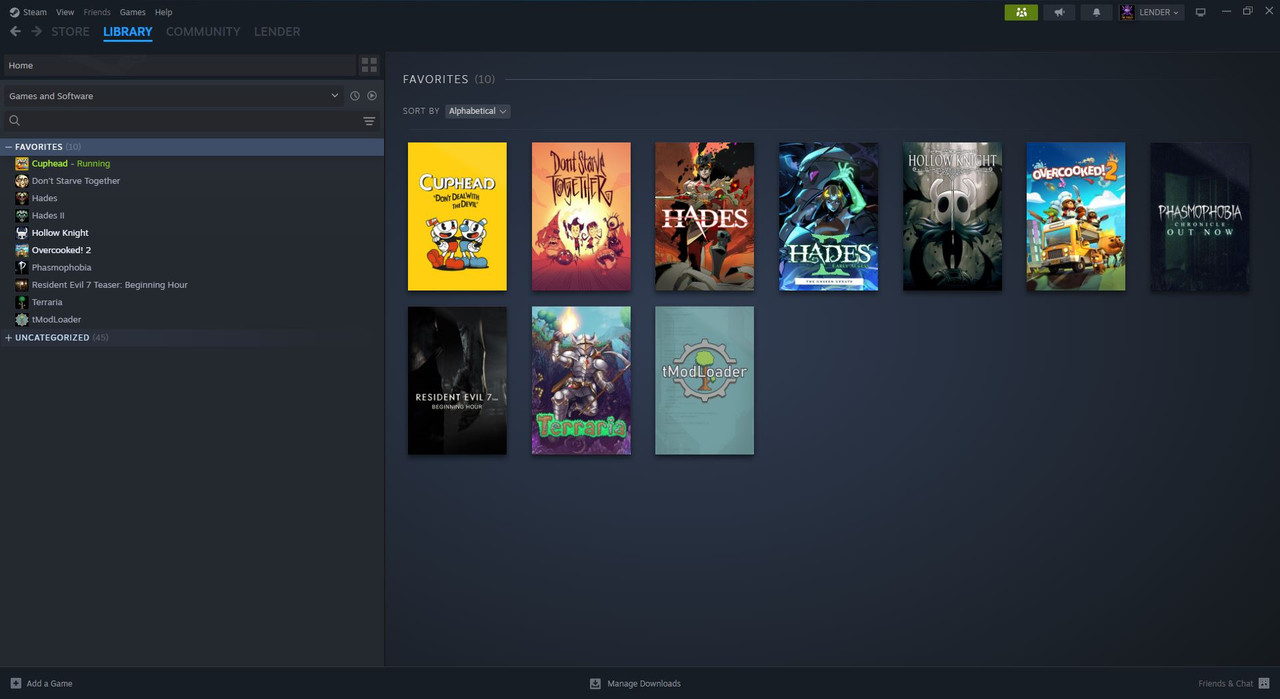
Task: Open the Hollow Knight cover thumbnail
Action: [x=952, y=216]
